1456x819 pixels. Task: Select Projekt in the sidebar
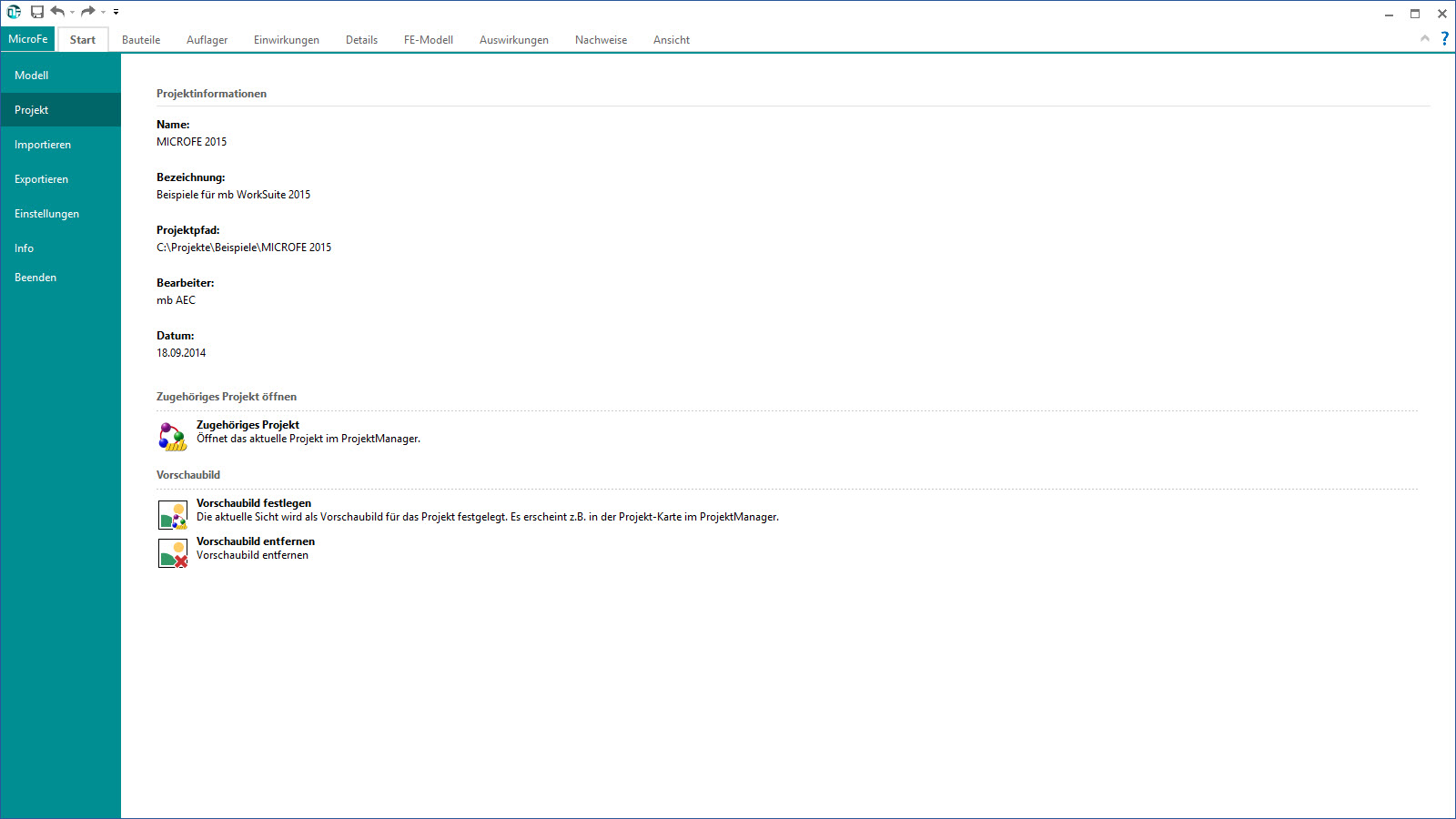pos(61,110)
